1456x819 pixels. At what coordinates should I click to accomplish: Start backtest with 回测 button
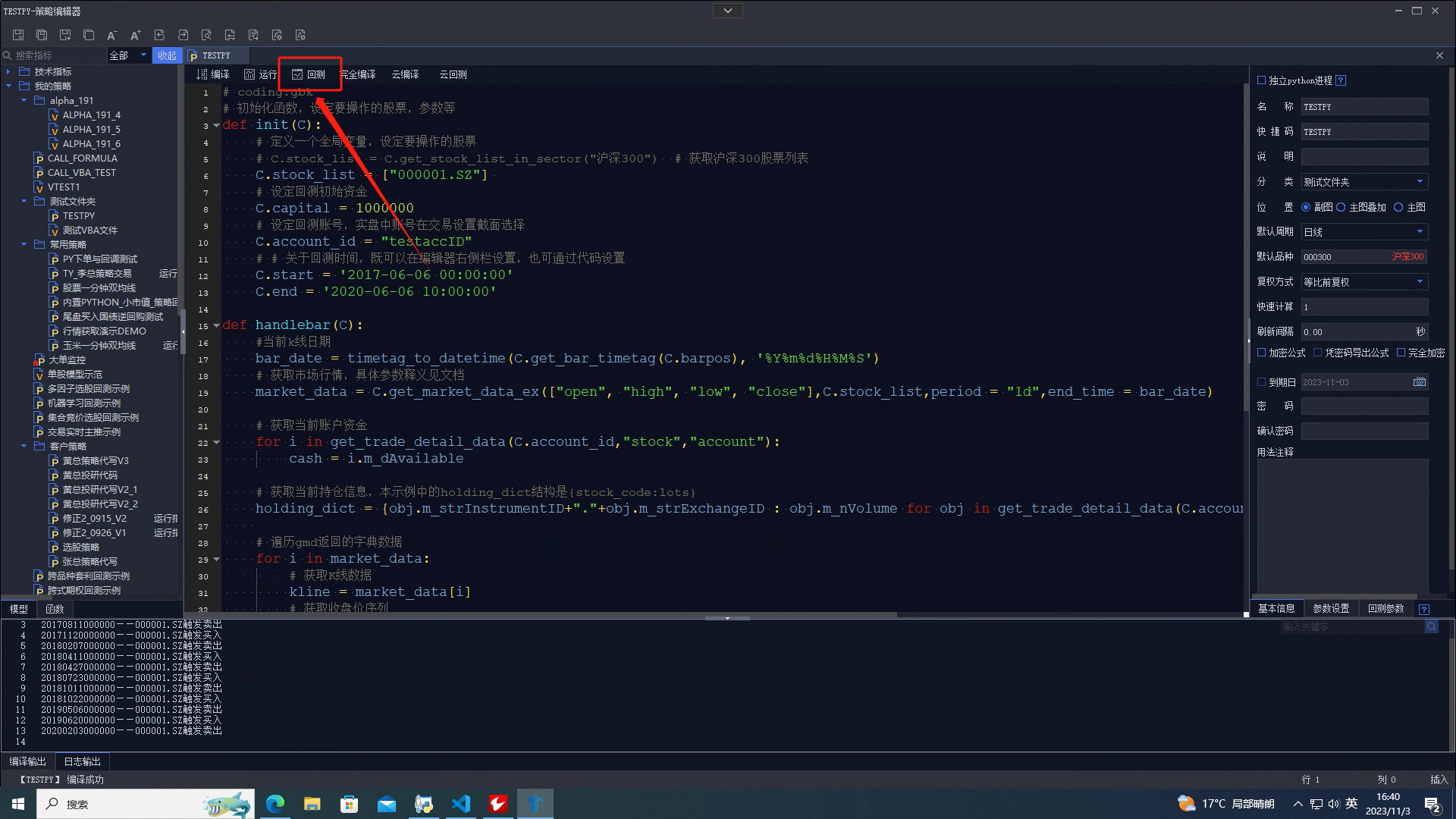click(x=309, y=74)
